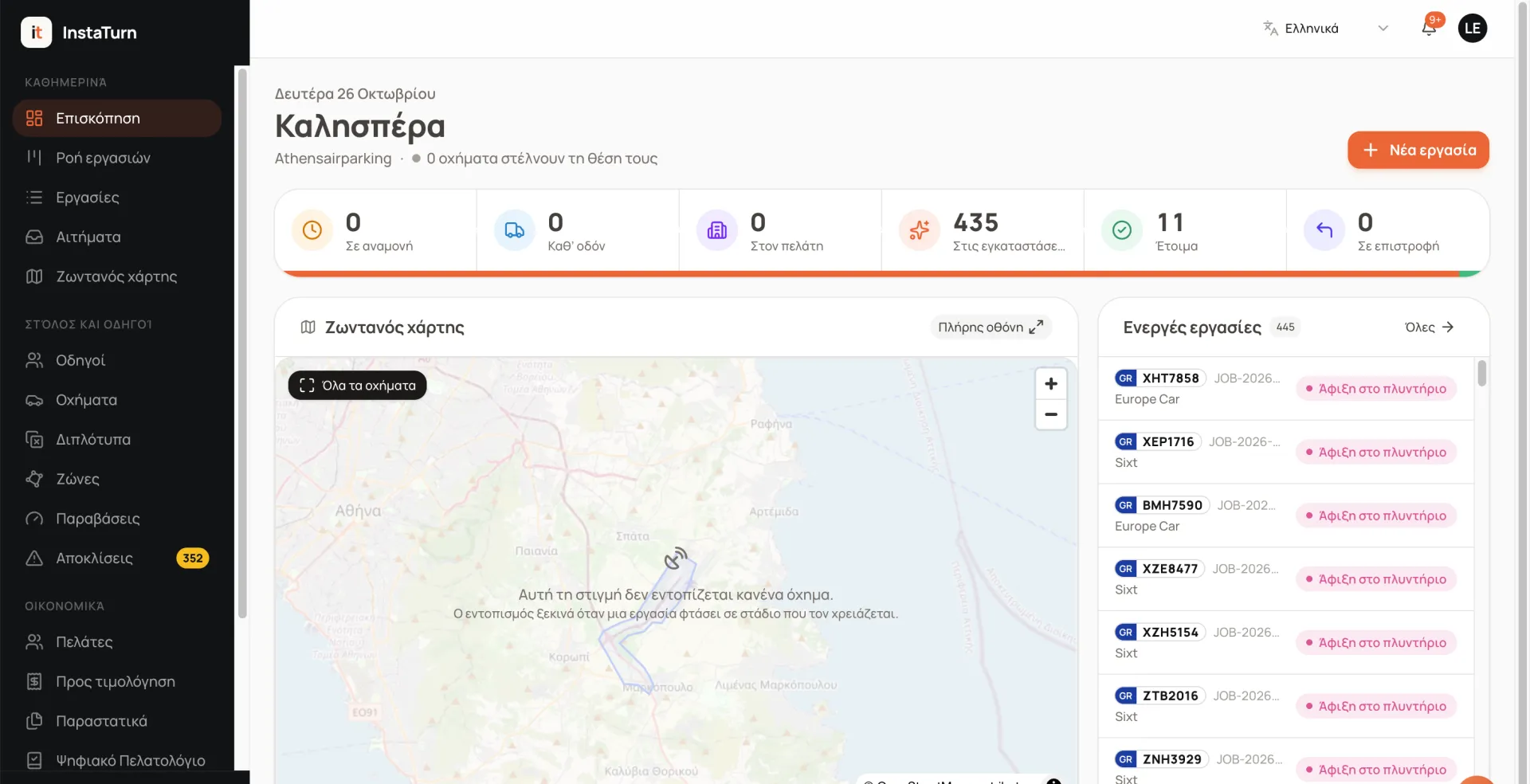Open notifications bell icon

[x=1429, y=29]
